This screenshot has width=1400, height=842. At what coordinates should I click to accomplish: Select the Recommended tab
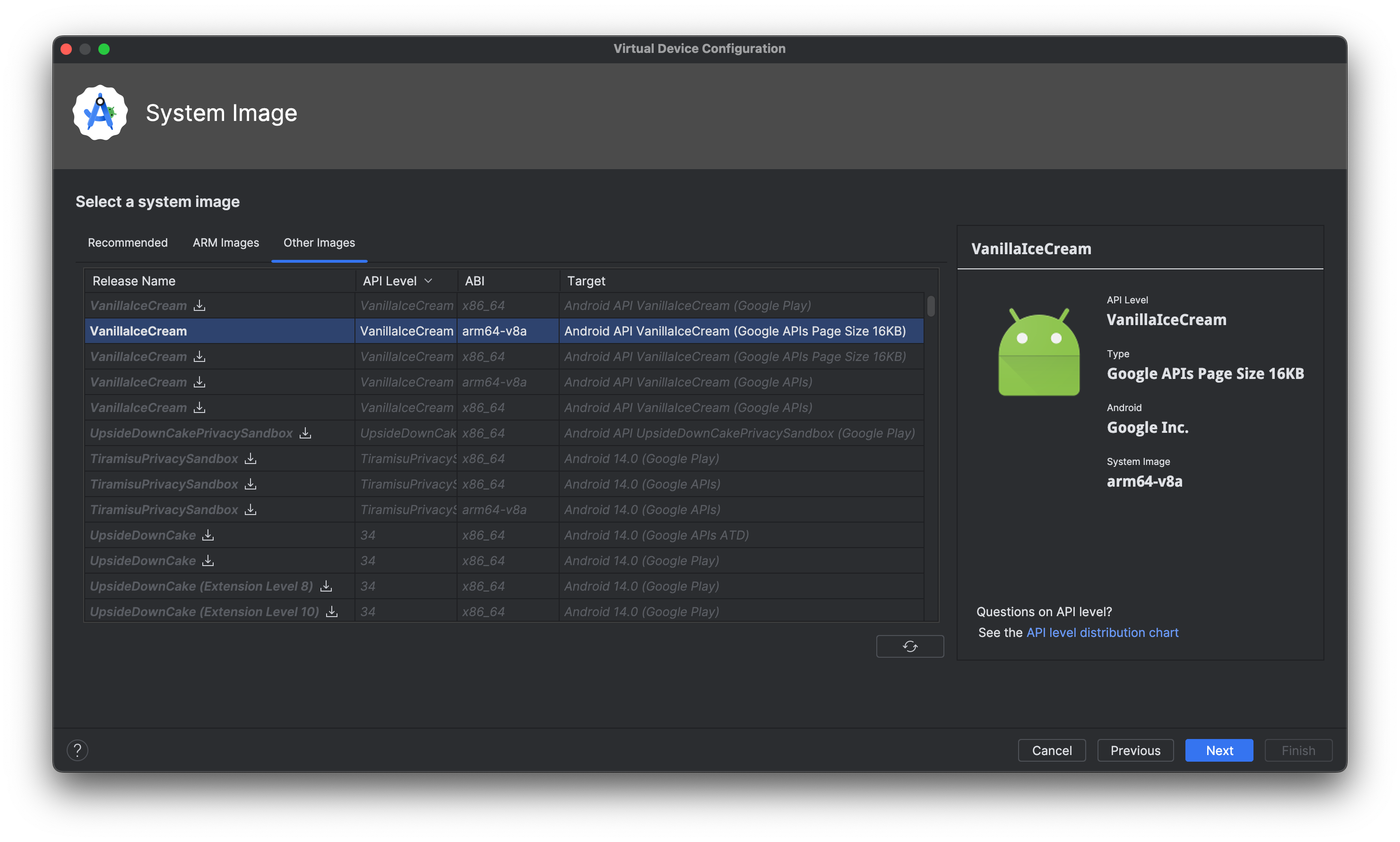[x=127, y=242]
